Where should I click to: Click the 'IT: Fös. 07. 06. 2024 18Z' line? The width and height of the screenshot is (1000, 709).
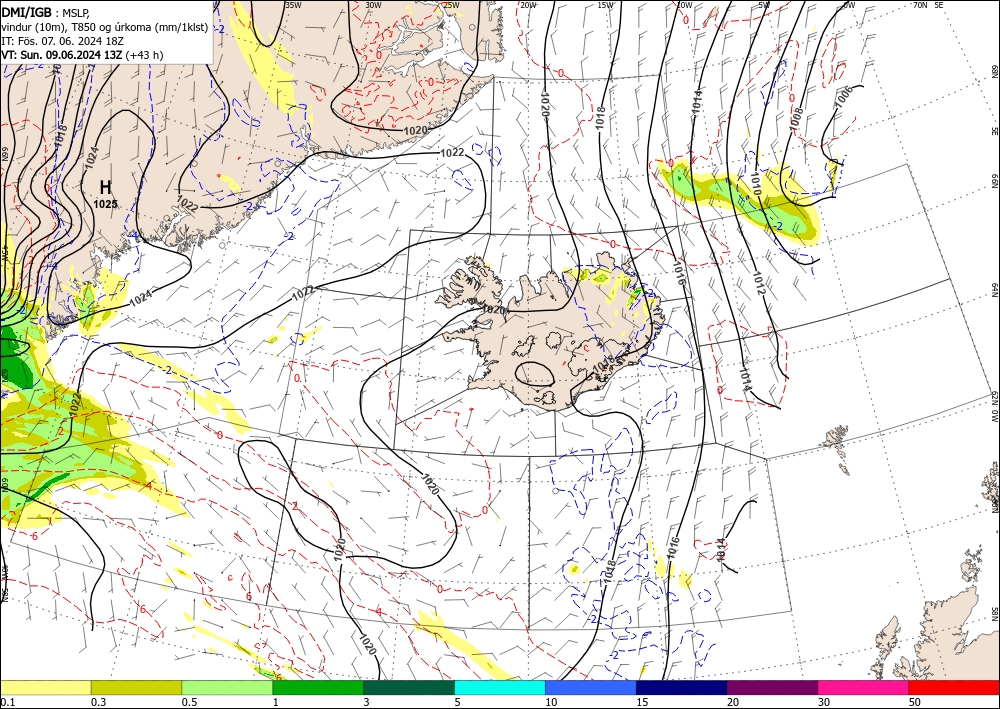62,41
